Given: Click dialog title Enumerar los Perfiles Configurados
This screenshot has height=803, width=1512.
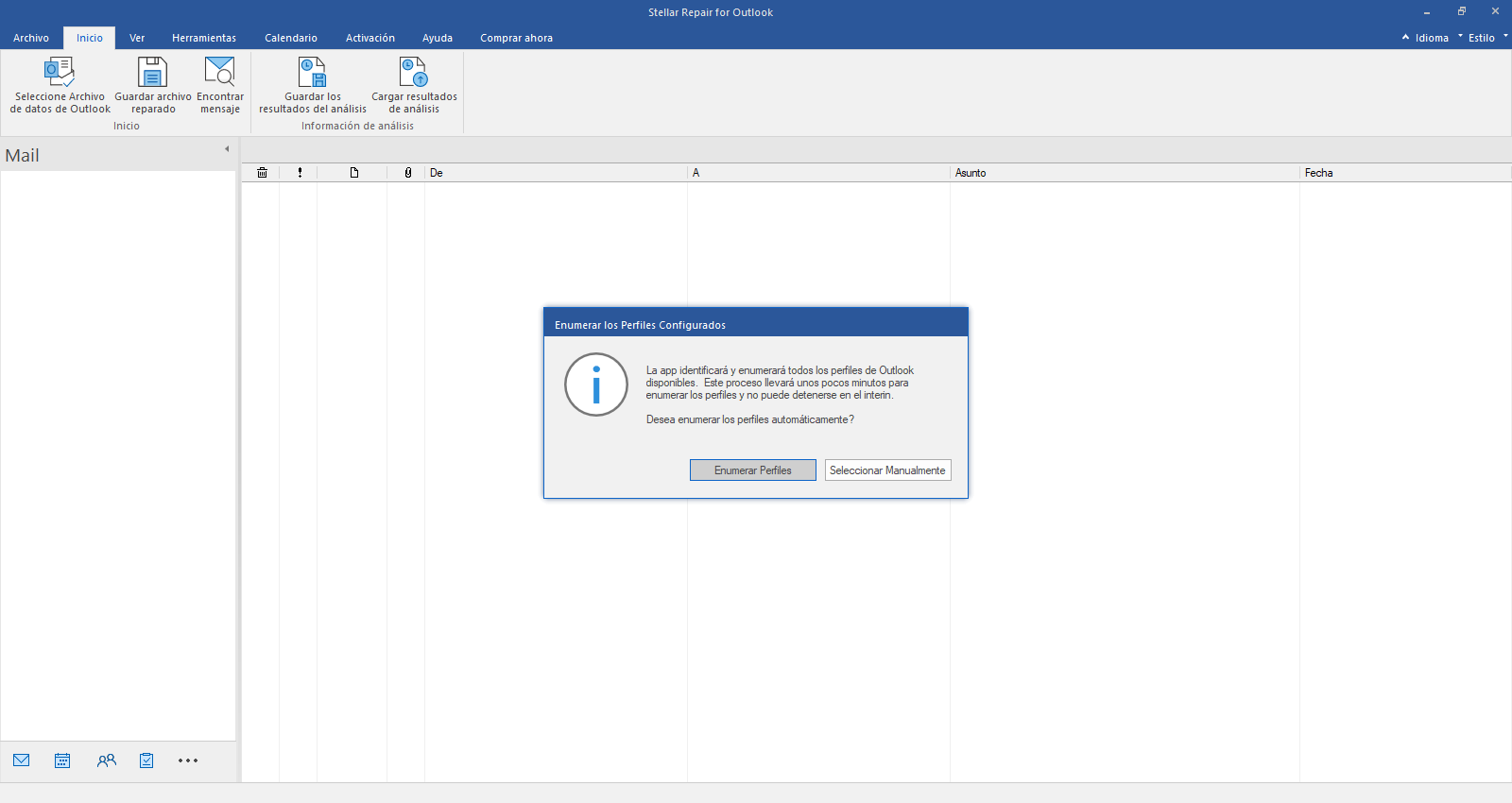Looking at the screenshot, I should click(640, 325).
